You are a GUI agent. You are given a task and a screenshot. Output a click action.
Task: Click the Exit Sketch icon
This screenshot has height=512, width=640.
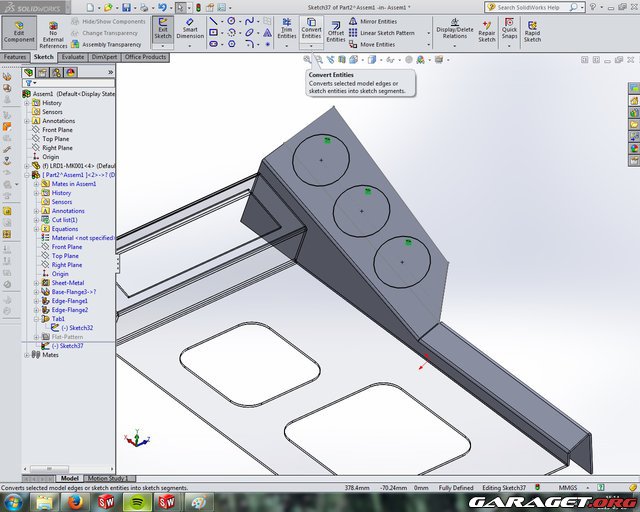pos(162,29)
